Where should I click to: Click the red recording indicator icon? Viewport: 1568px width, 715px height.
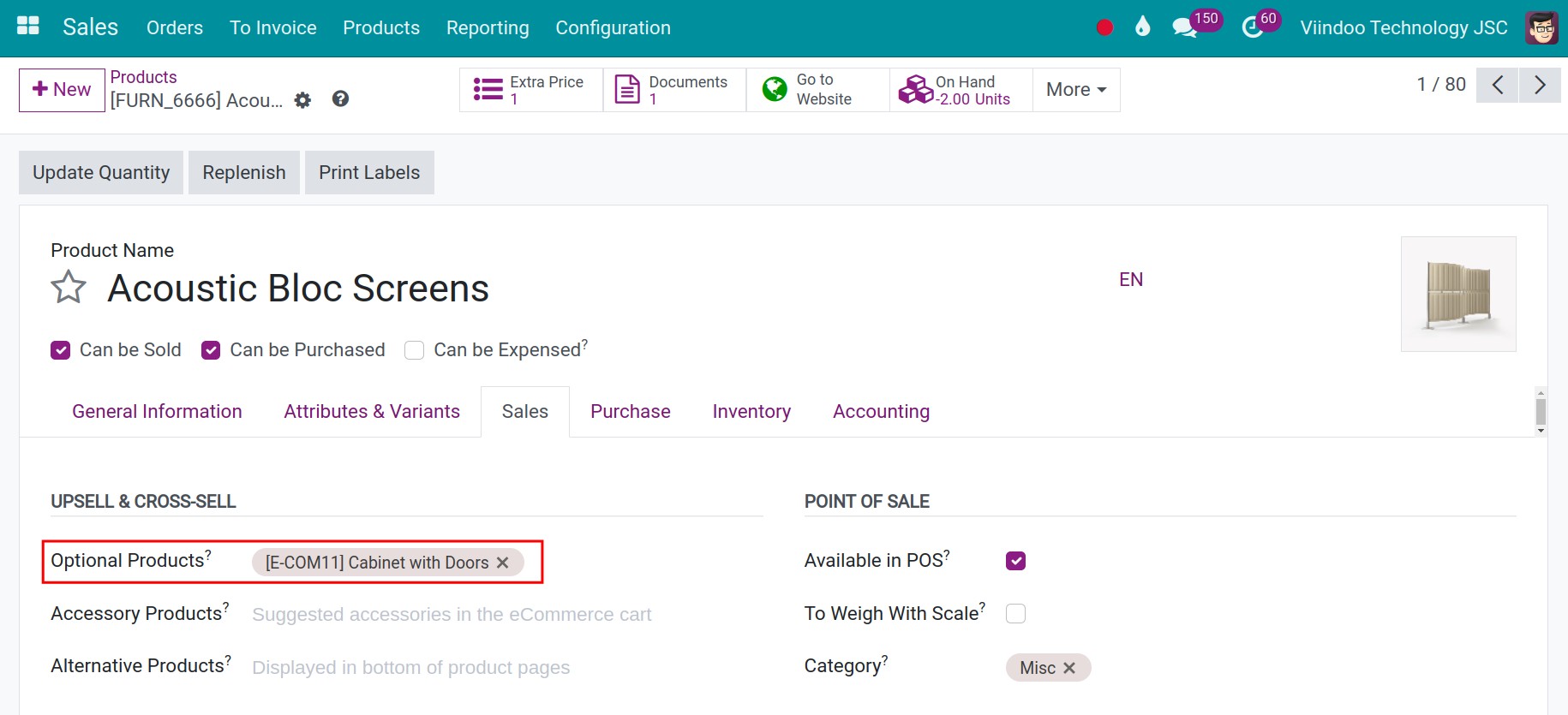pos(1104,27)
